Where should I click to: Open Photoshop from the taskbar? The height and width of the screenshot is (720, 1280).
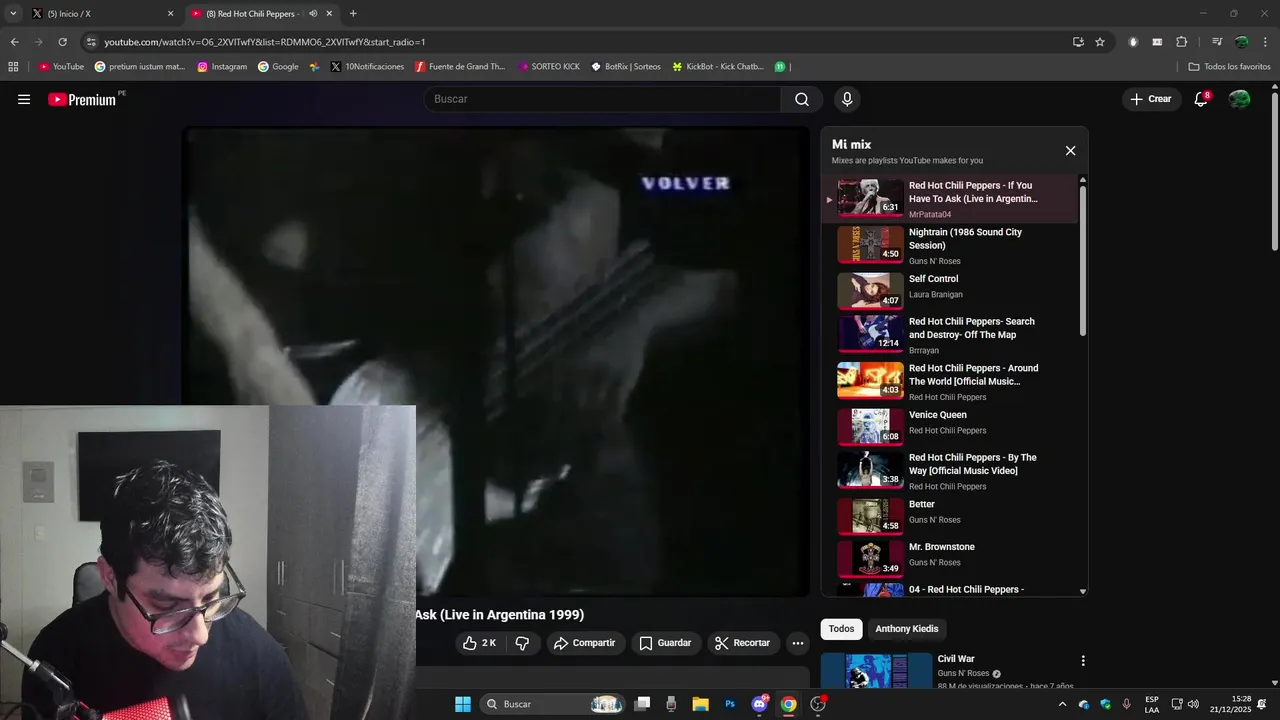(730, 704)
